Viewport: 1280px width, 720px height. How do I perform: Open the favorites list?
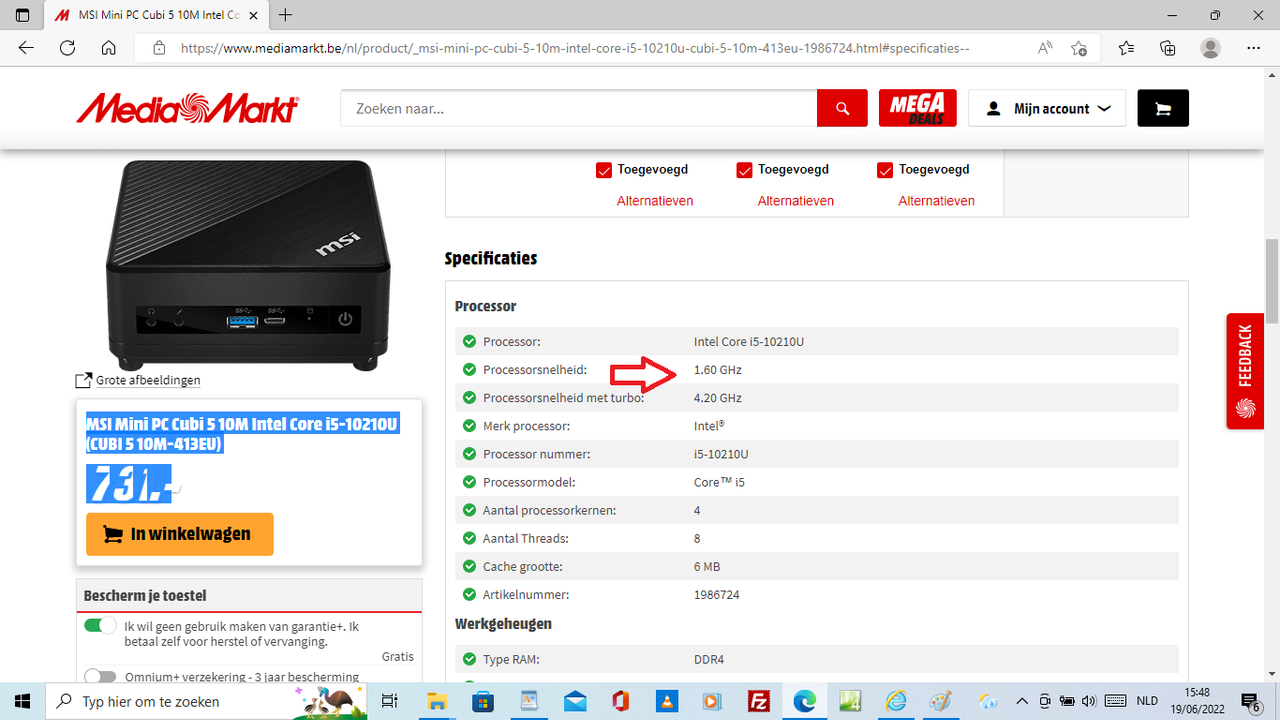[1127, 48]
